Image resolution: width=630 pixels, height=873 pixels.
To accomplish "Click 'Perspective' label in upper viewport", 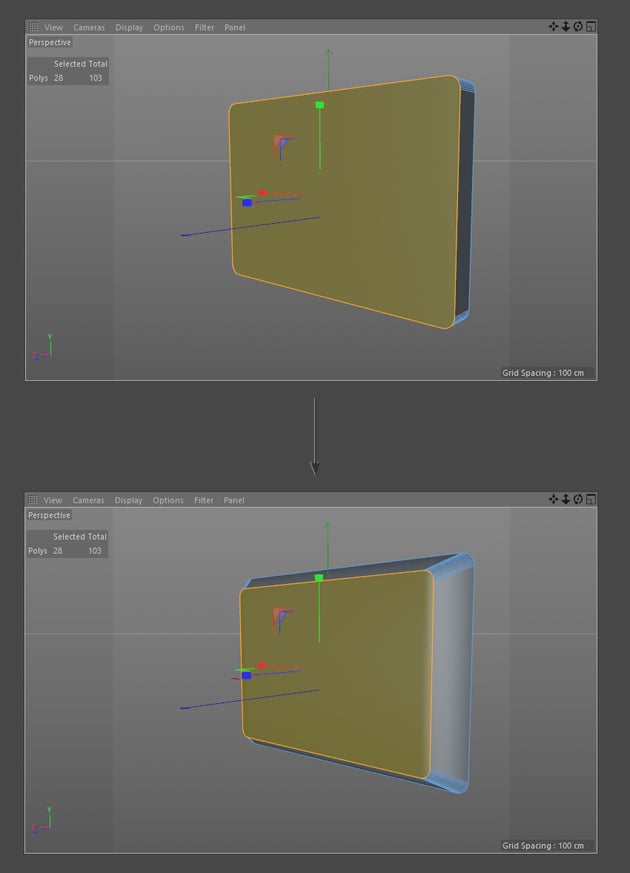I will point(50,42).
